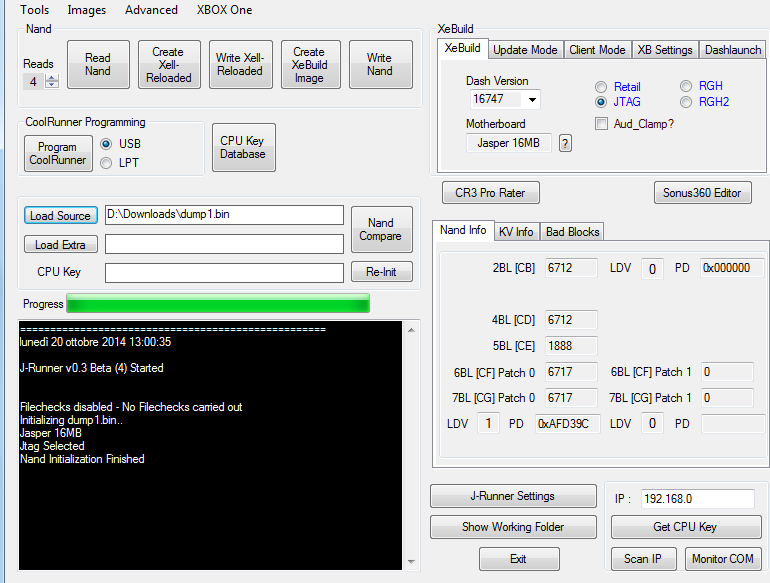The height and width of the screenshot is (583, 770).
Task: Click the Jasper 16MB motherboard field
Action: [x=508, y=143]
